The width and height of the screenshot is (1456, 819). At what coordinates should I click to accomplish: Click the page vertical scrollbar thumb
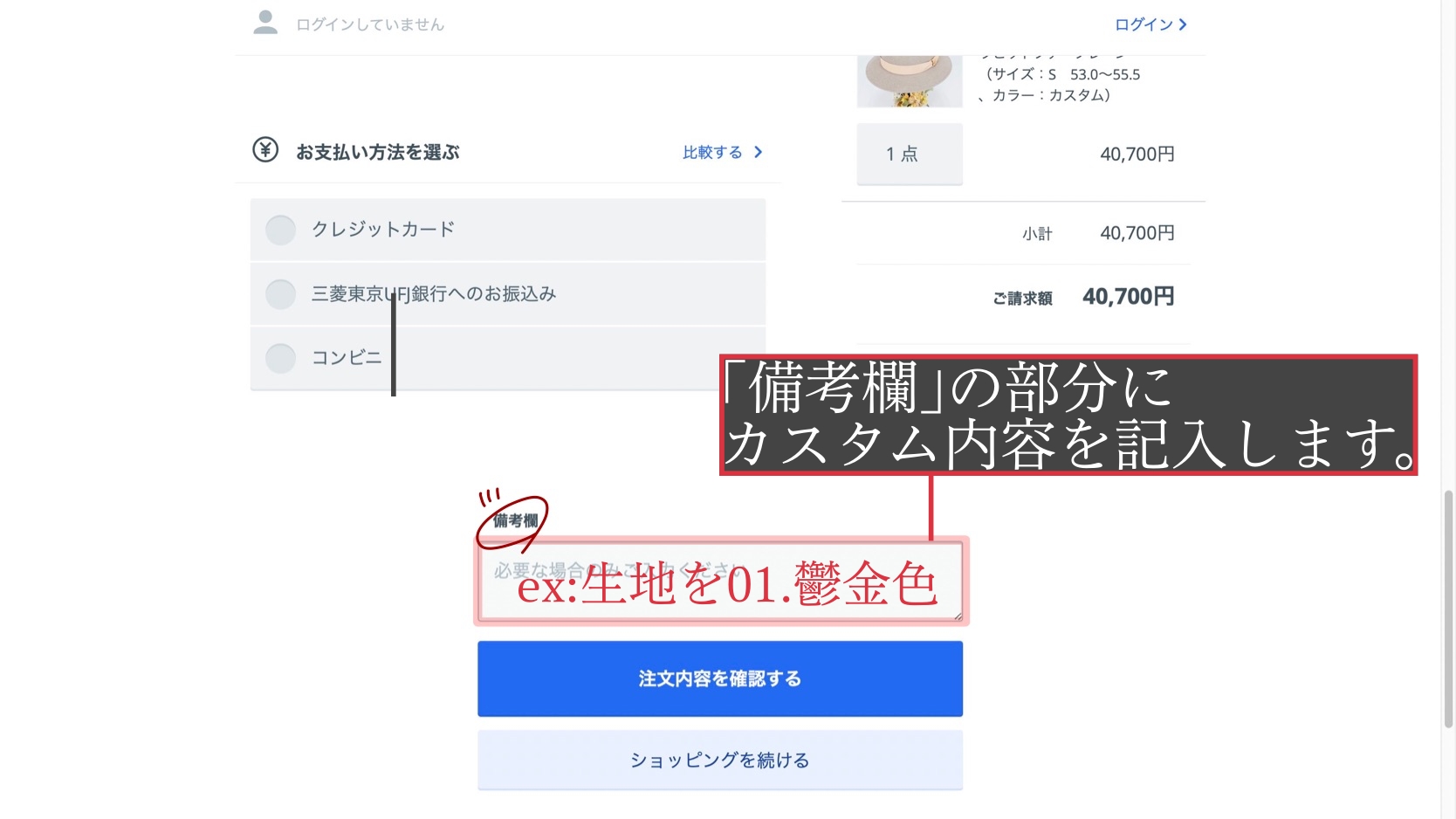1448,609
